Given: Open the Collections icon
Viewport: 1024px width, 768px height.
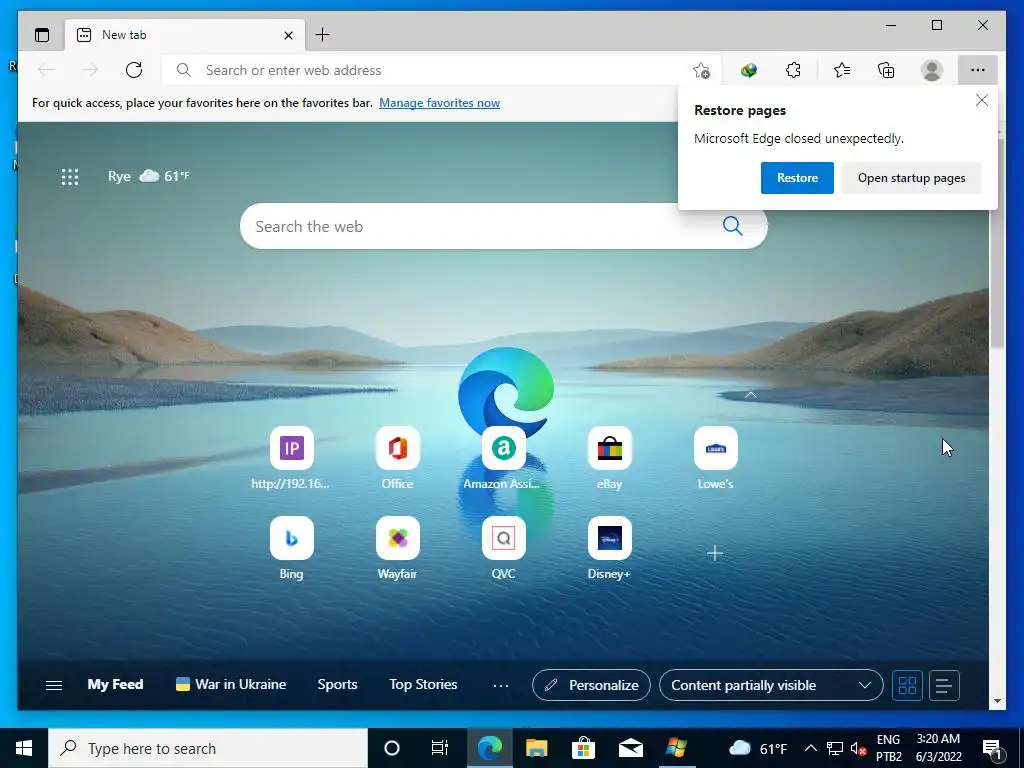Looking at the screenshot, I should (886, 70).
